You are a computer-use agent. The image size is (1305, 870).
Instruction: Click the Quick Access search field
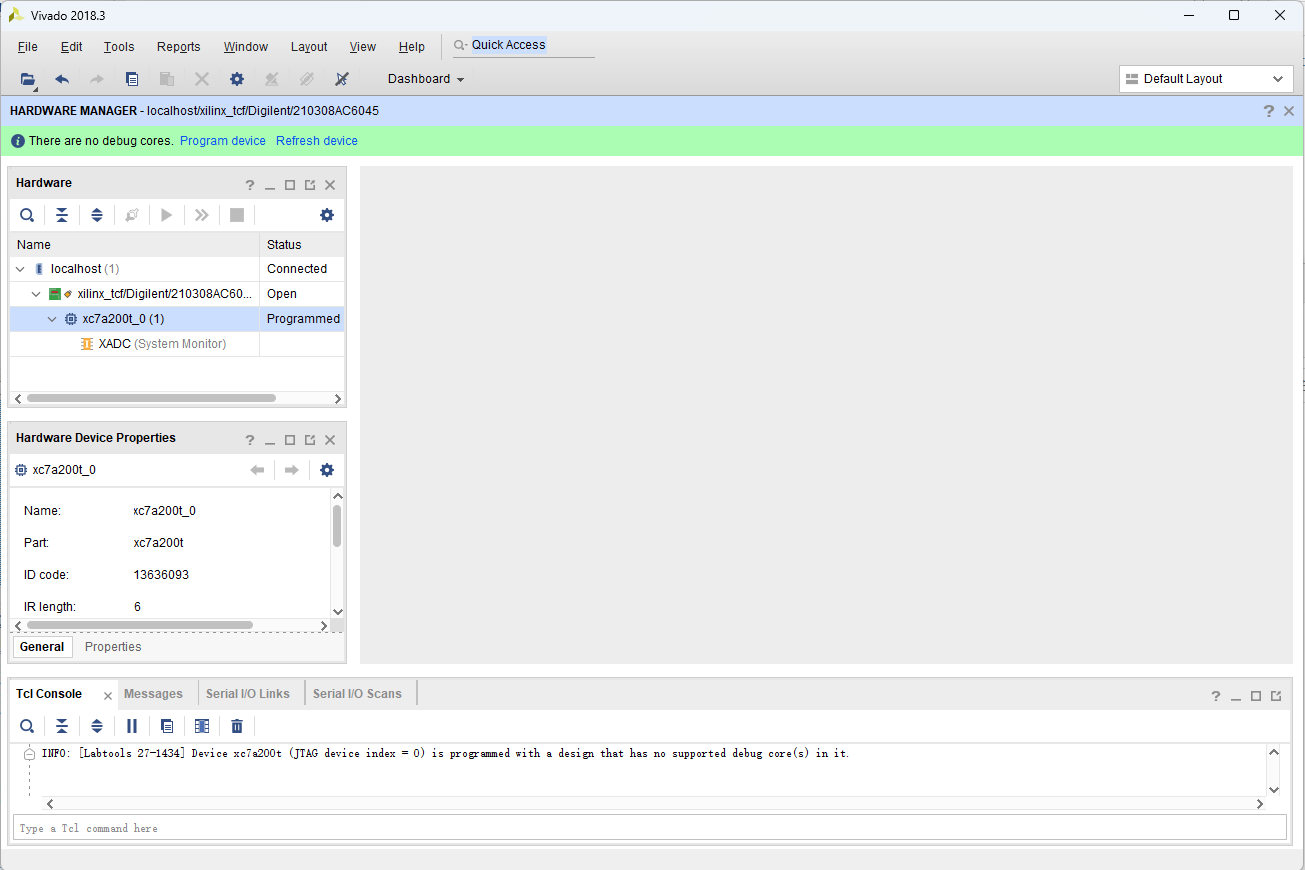pos(524,45)
